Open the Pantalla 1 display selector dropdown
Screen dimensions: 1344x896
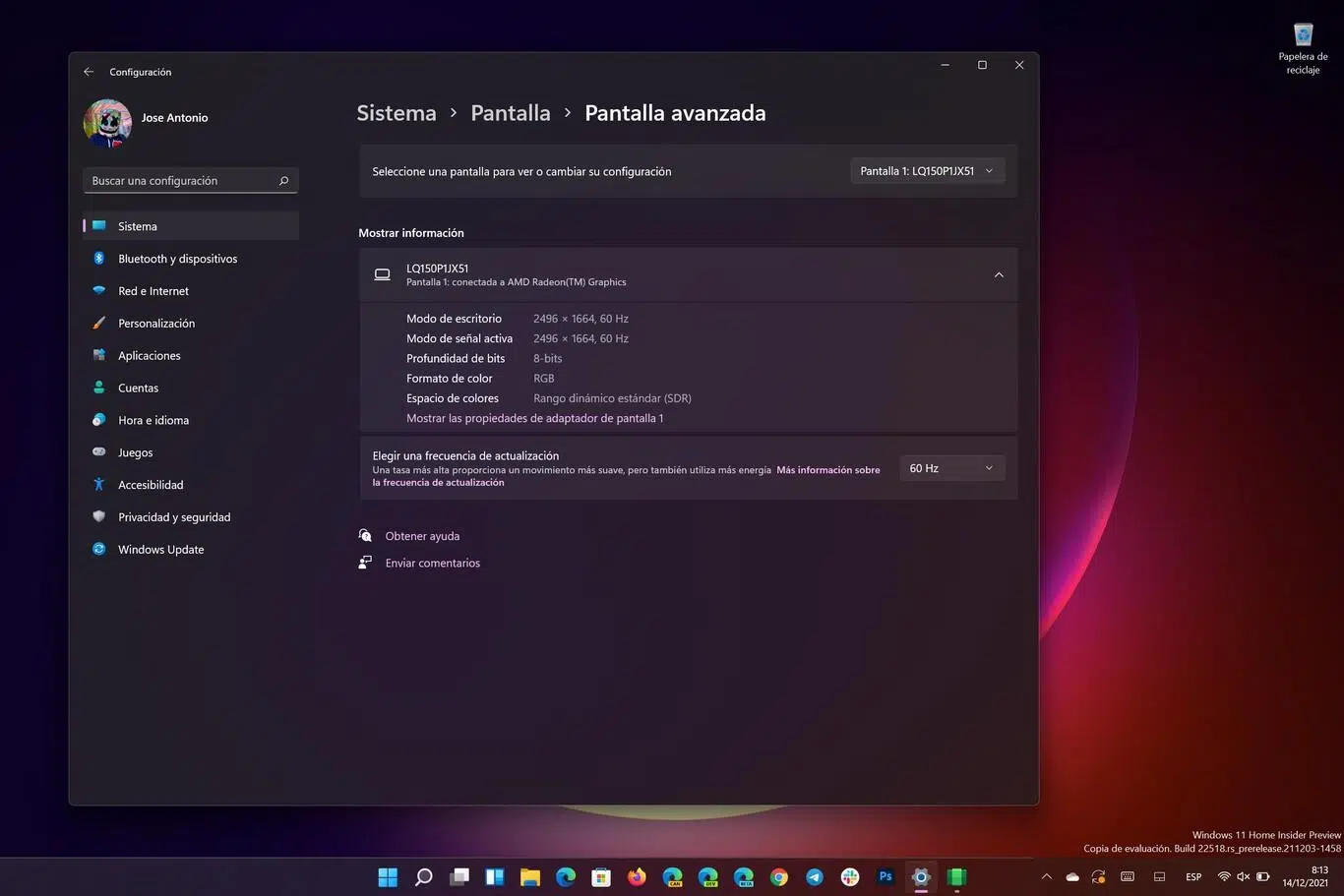926,171
